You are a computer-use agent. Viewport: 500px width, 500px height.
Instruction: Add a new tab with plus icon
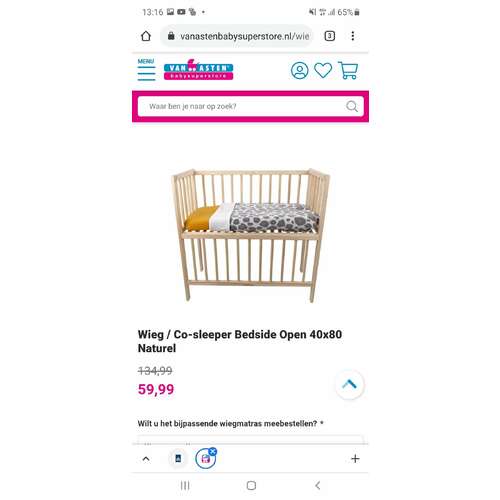click(355, 459)
